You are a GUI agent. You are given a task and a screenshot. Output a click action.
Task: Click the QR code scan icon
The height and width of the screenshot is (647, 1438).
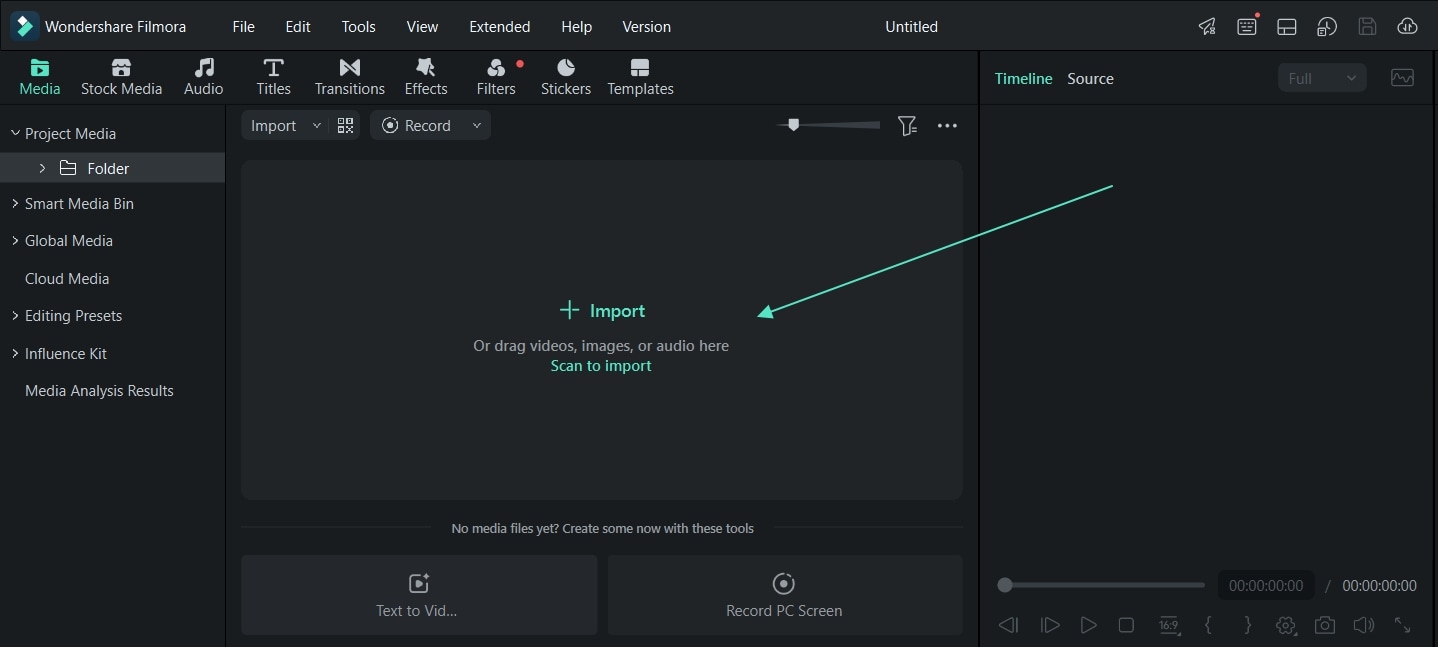(346, 125)
